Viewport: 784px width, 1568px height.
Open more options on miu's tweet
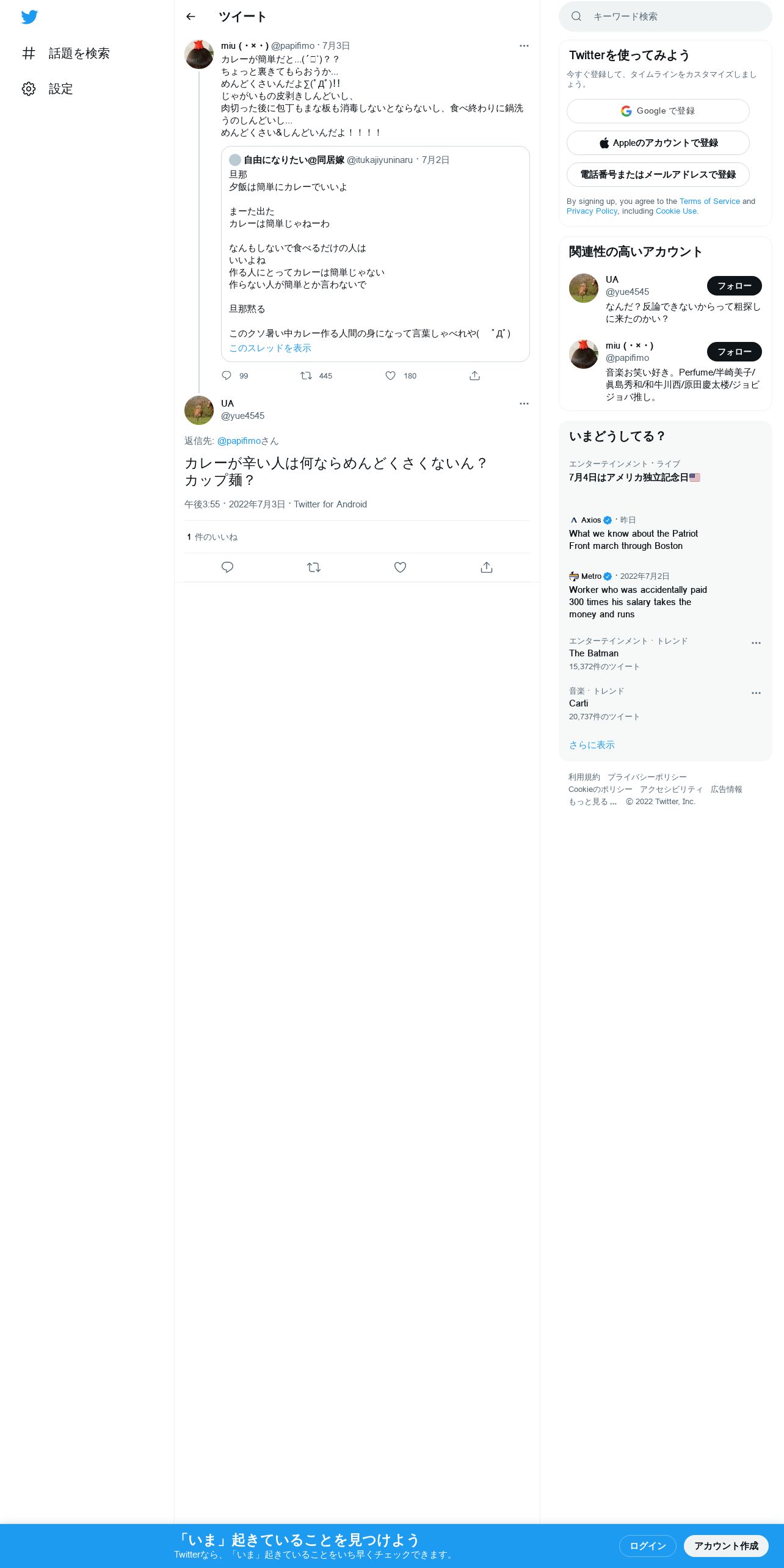point(524,46)
